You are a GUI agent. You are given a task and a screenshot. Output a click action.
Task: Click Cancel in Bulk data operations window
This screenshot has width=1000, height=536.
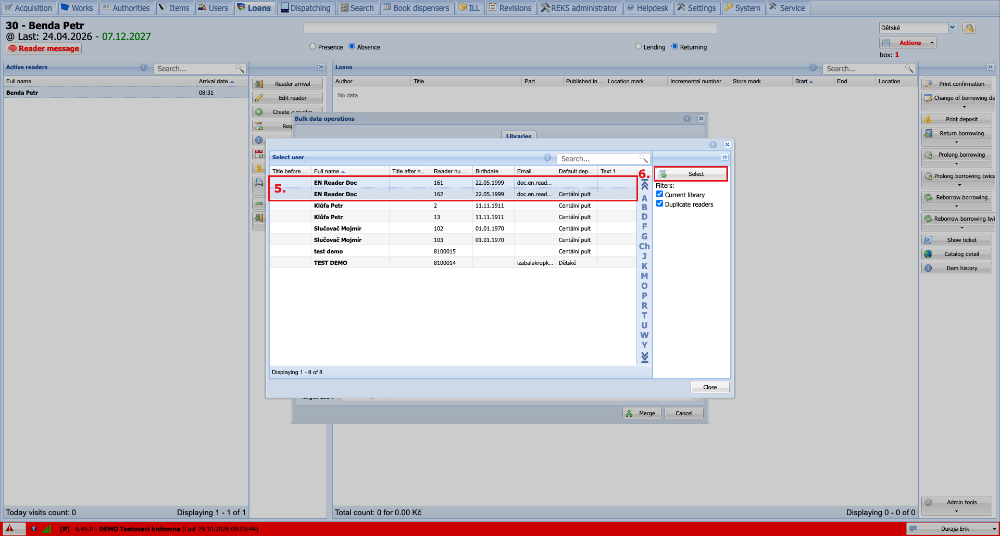coord(684,413)
